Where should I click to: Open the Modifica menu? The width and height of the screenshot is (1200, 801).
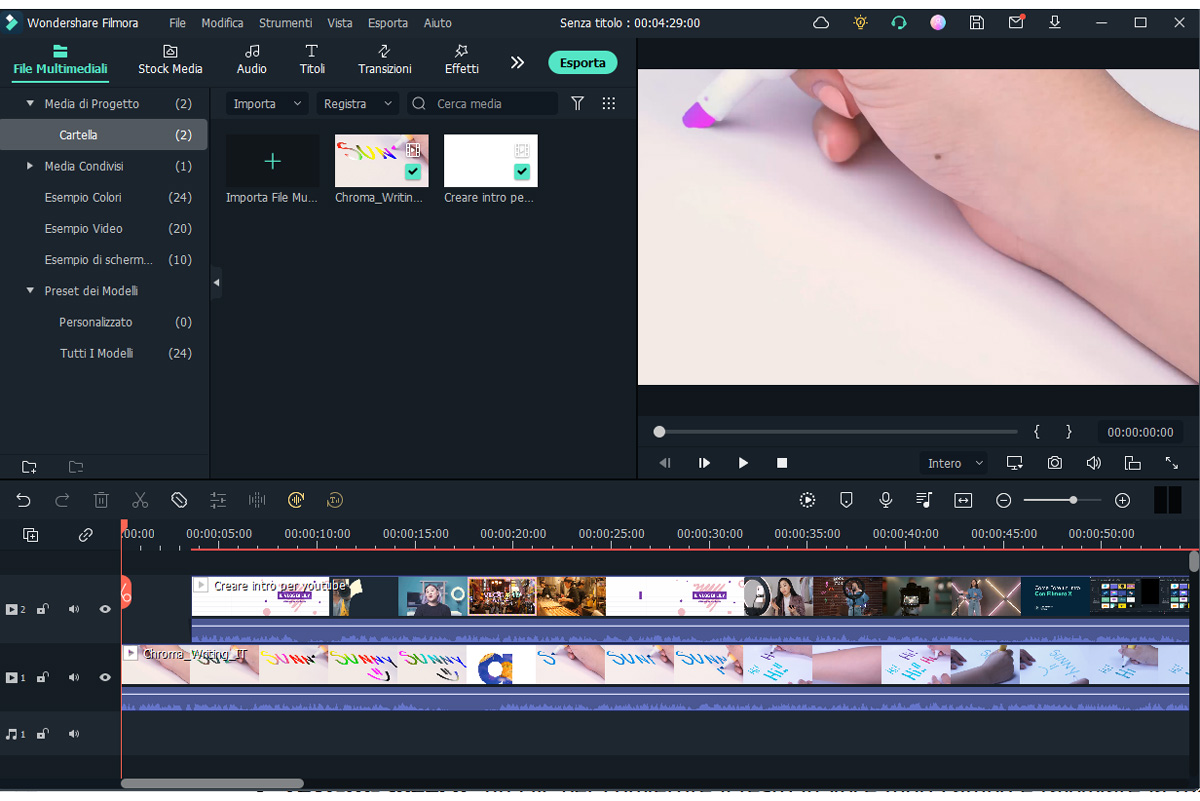point(222,23)
